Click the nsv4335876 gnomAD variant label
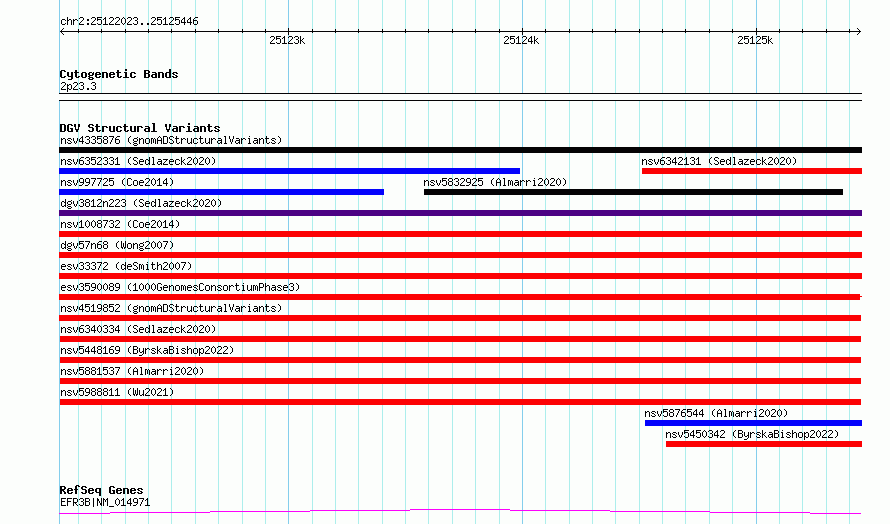 coord(171,140)
